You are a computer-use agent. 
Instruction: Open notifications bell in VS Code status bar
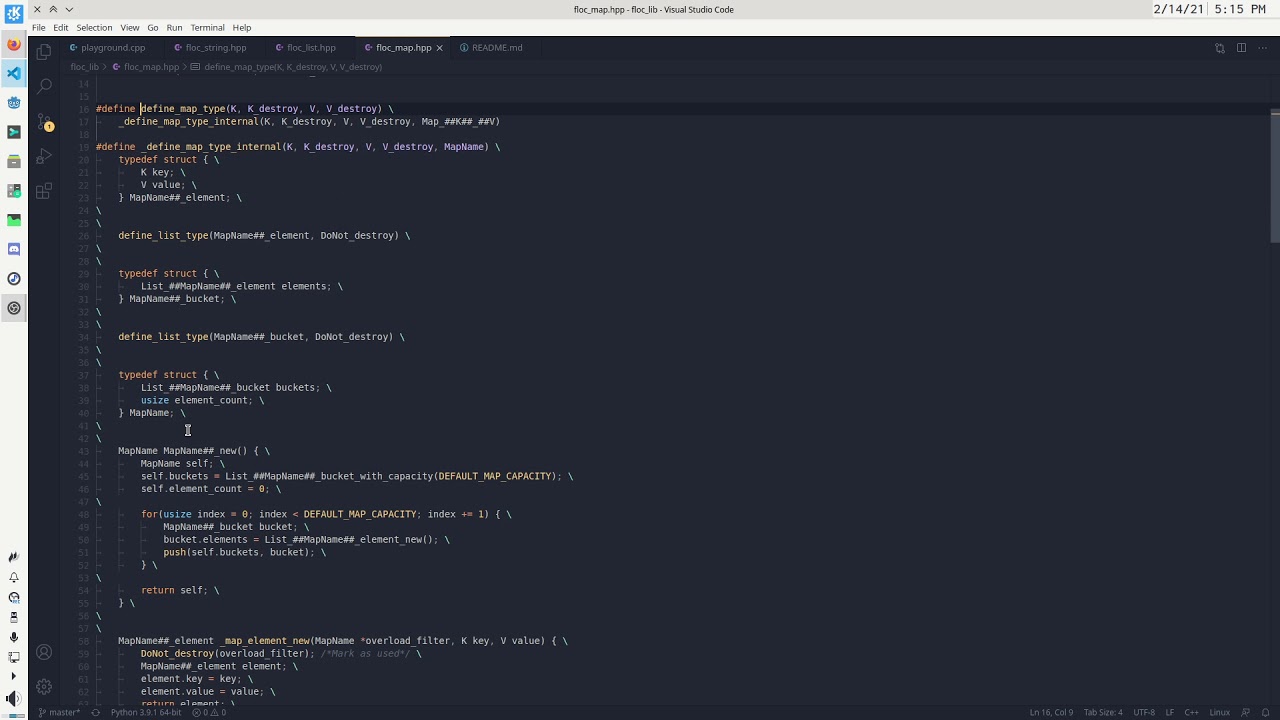(1265, 713)
